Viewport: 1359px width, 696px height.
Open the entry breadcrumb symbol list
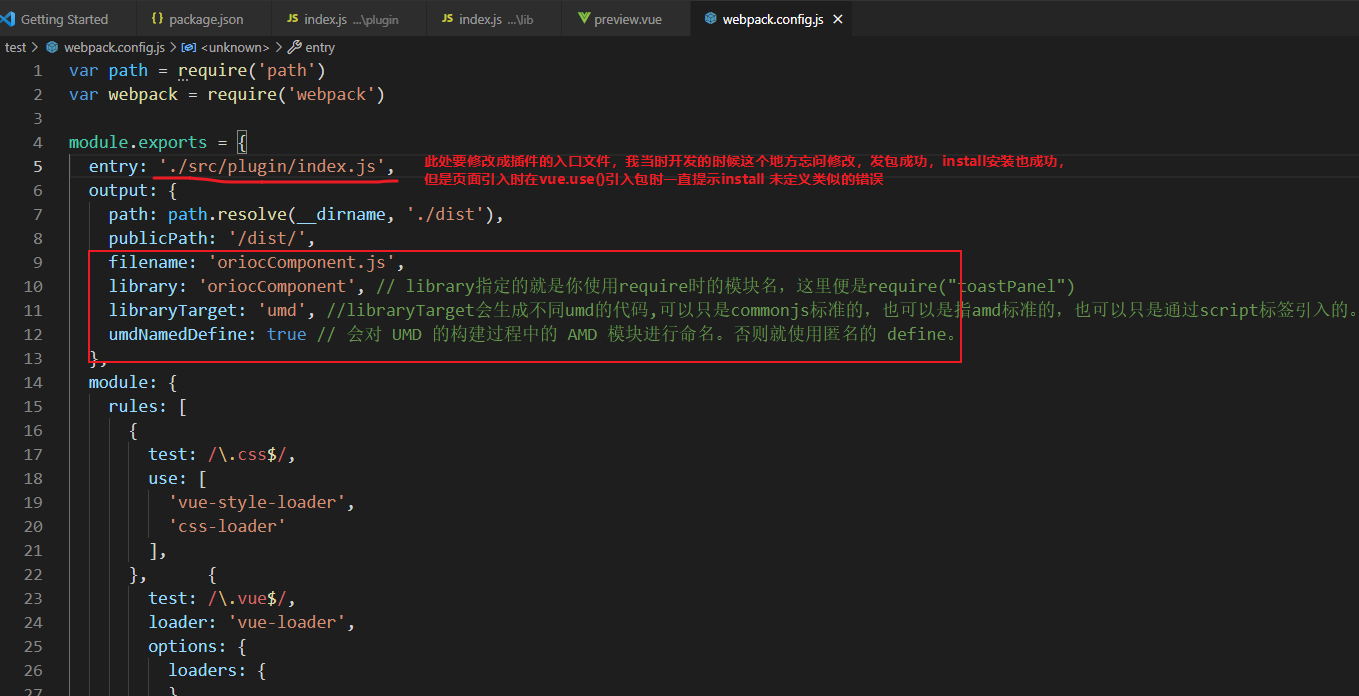pos(320,47)
